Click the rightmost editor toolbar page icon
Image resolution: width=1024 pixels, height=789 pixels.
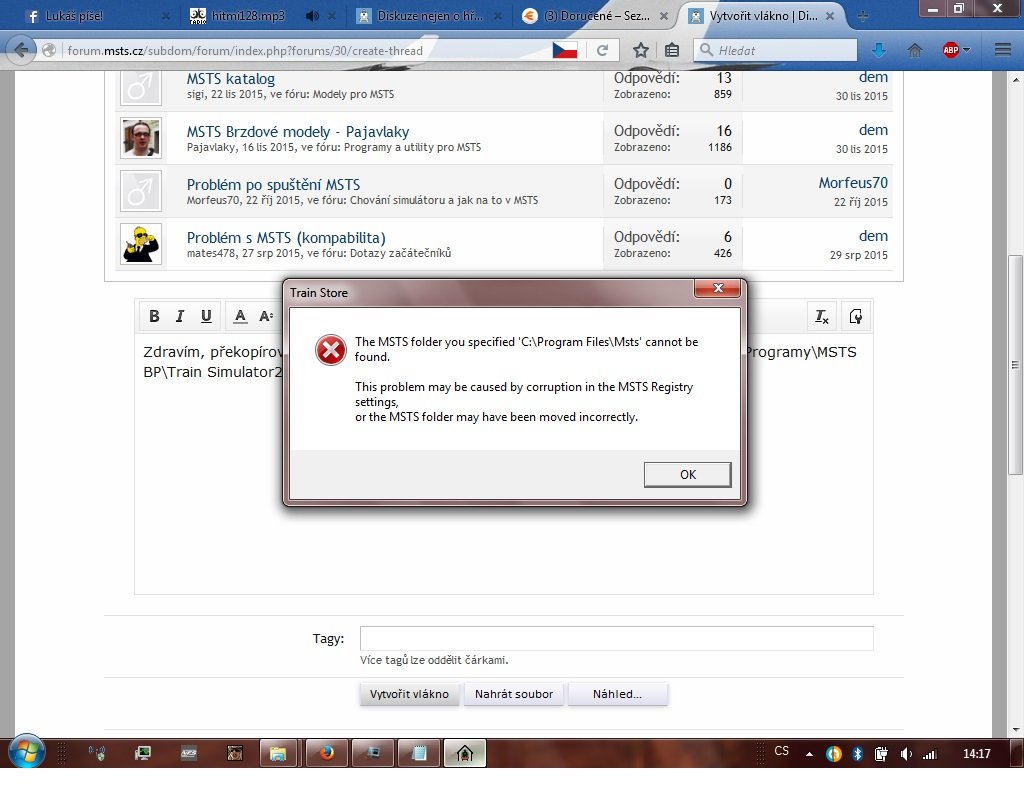coord(855,316)
